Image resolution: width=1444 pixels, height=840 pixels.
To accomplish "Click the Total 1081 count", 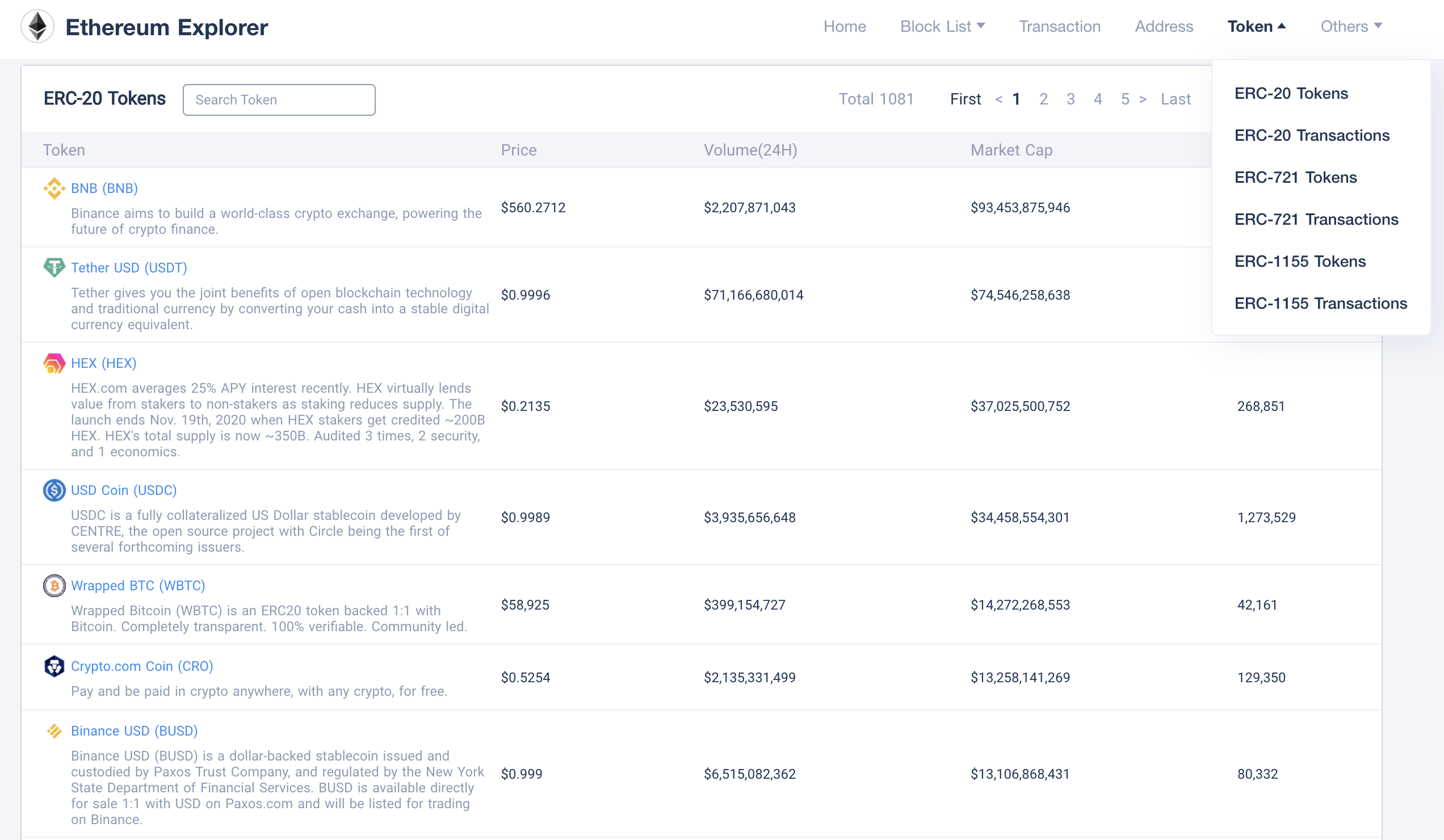I will tap(876, 99).
